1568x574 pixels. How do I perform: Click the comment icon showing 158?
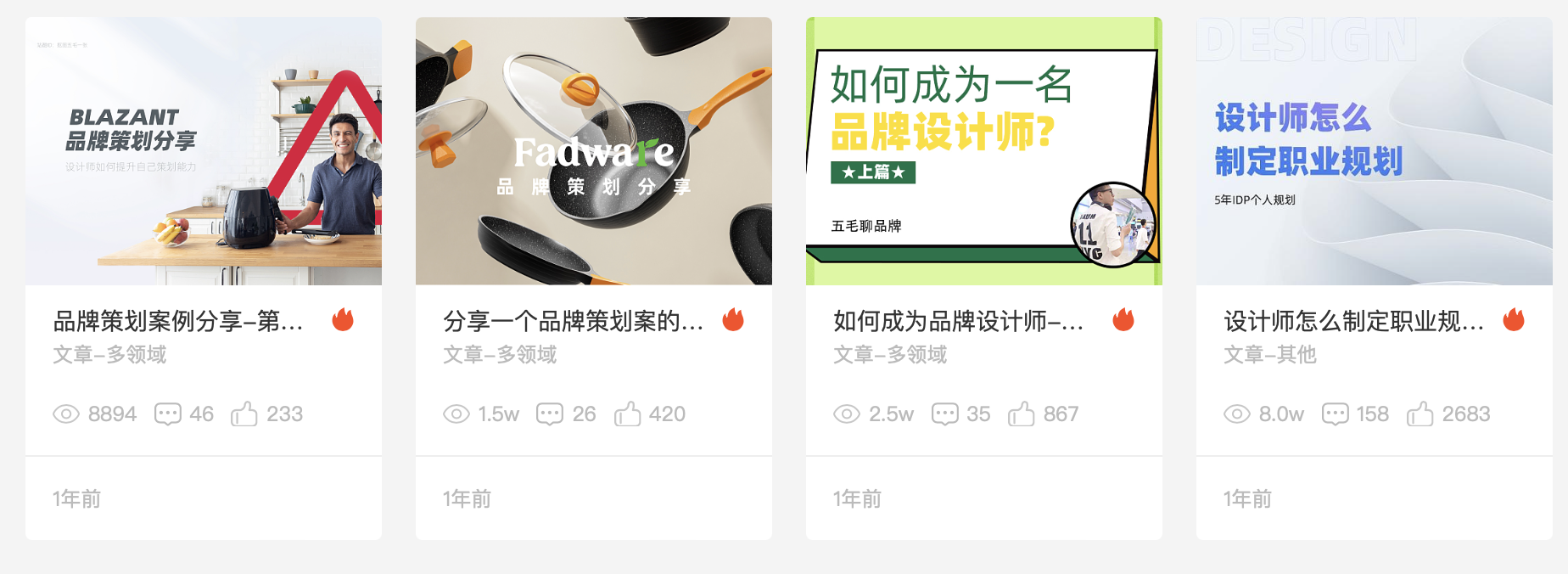(1336, 414)
